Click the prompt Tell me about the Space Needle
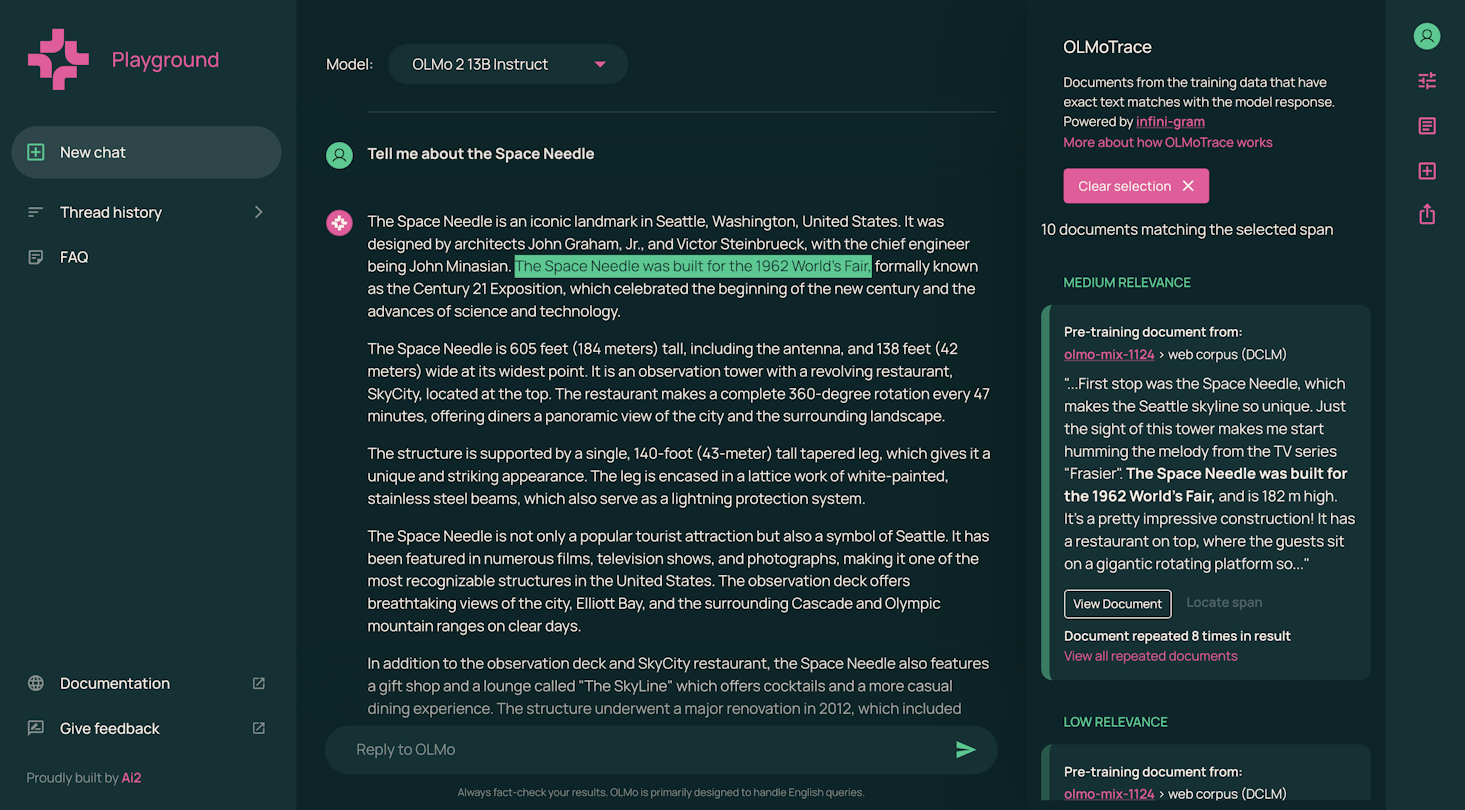1465x810 pixels. click(x=481, y=154)
